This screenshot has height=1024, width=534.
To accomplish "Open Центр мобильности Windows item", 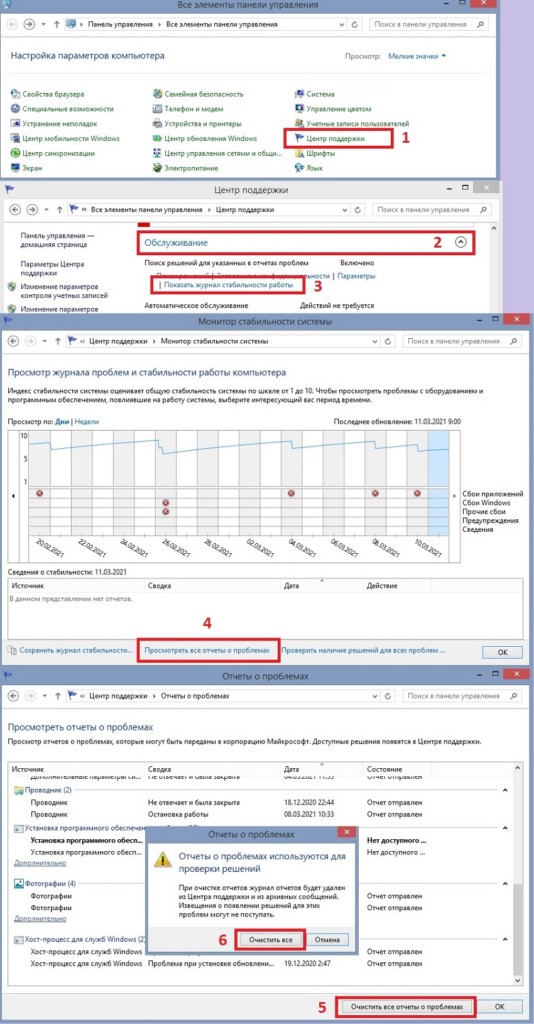I will pos(65,138).
